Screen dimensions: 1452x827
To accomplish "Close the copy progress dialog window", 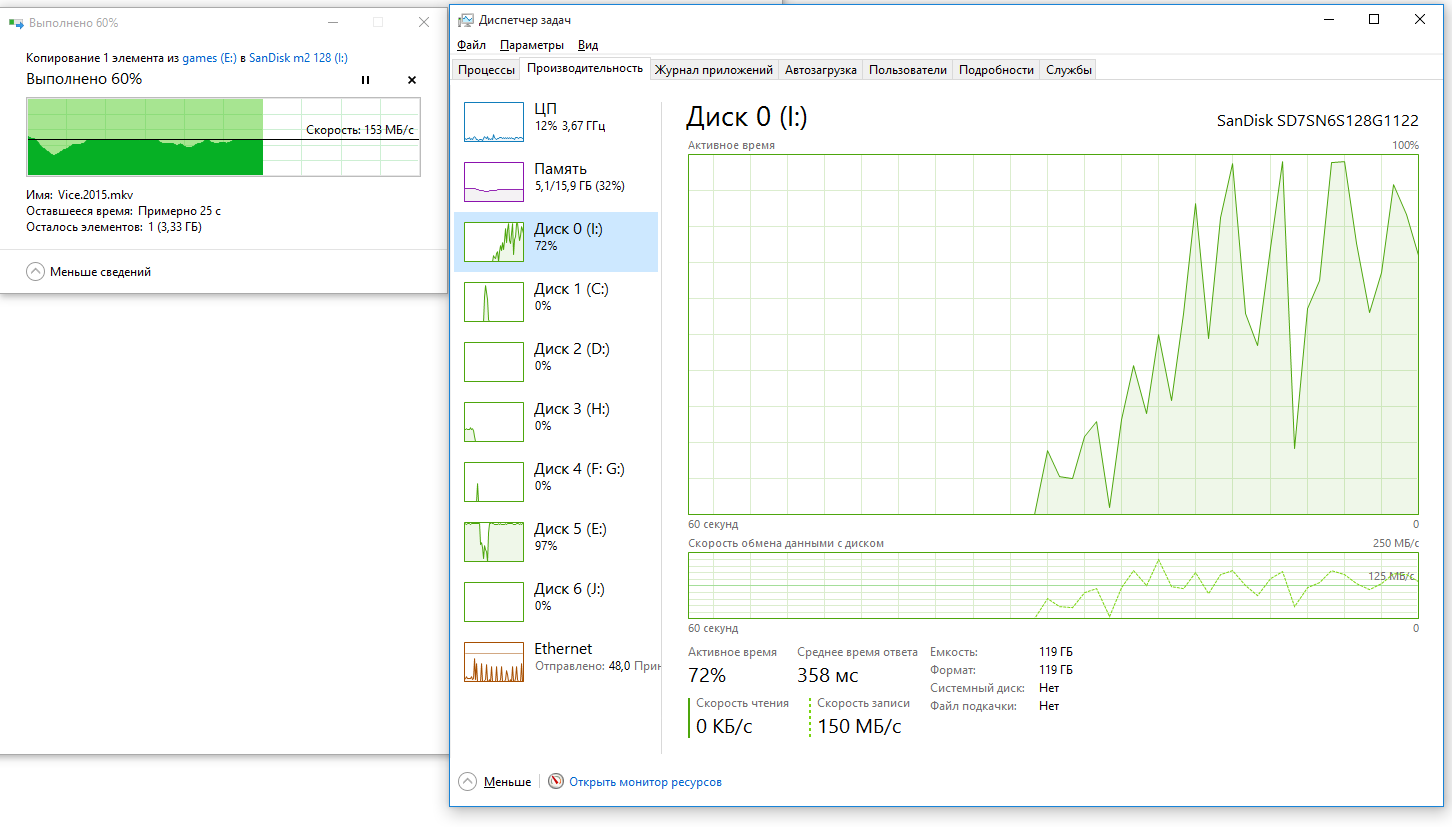I will (424, 21).
